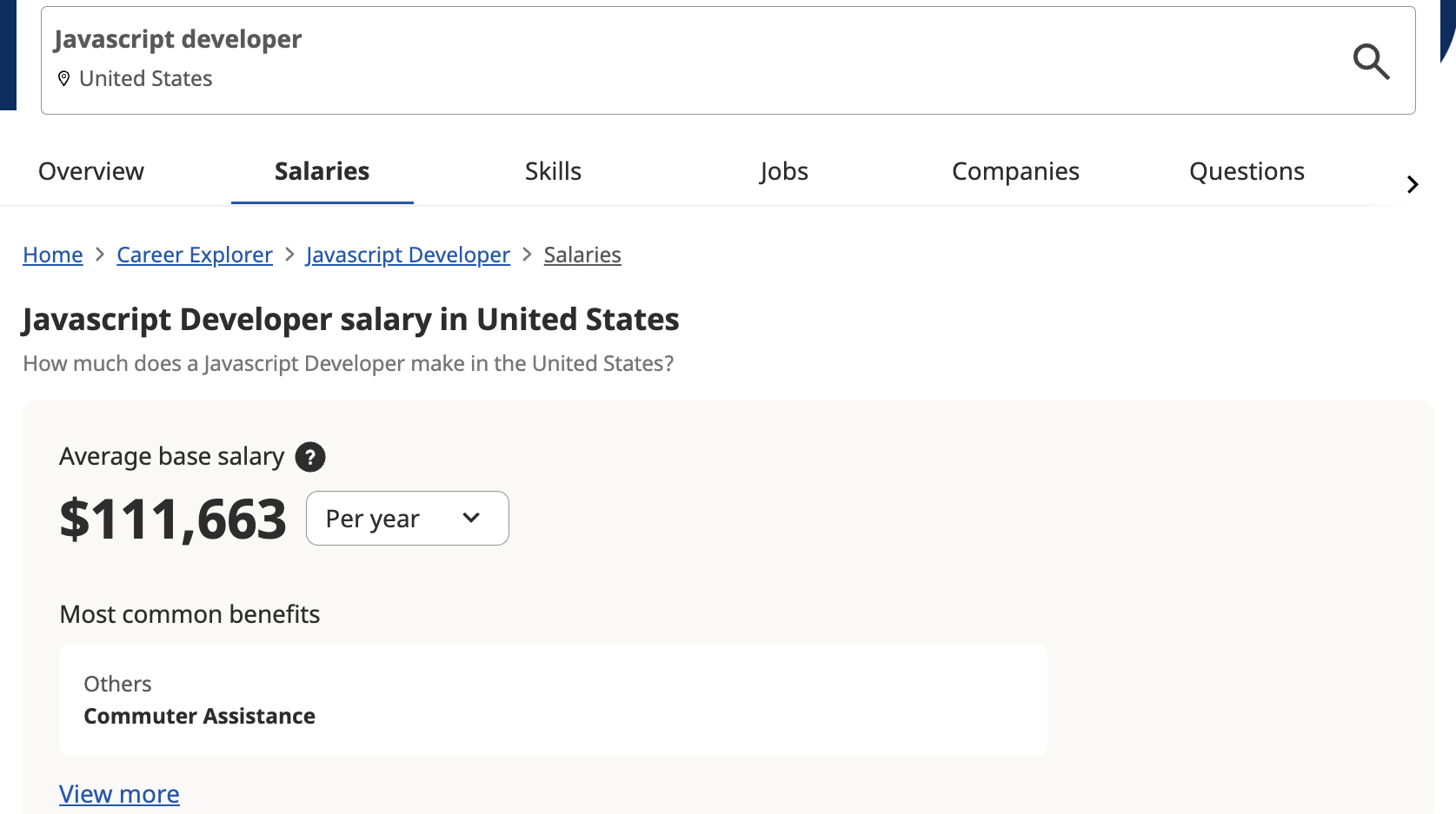Click the Javascript Developer salary page heading
This screenshot has width=1456, height=814.
[350, 320]
